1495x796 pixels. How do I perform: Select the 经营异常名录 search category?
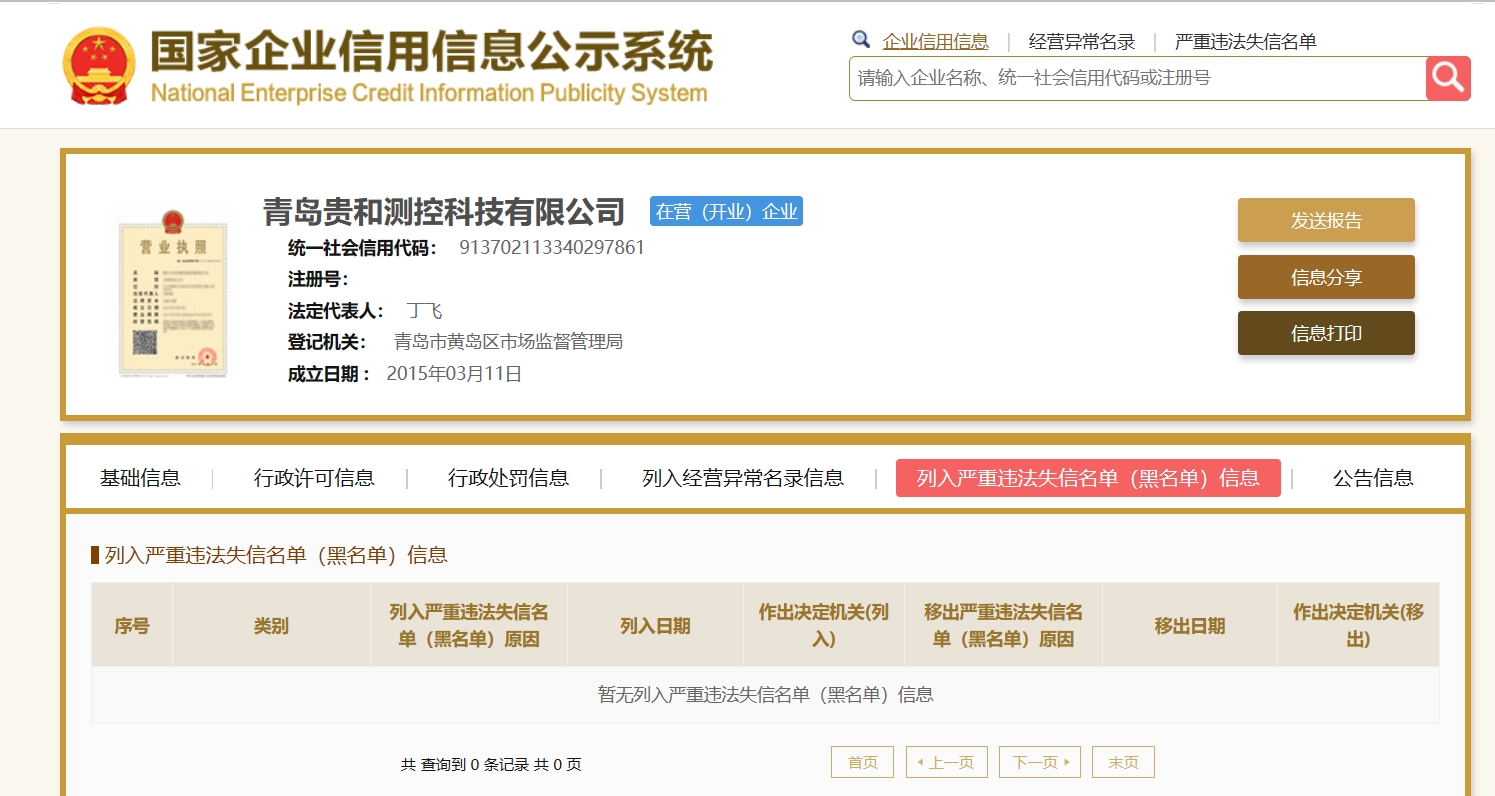1082,42
